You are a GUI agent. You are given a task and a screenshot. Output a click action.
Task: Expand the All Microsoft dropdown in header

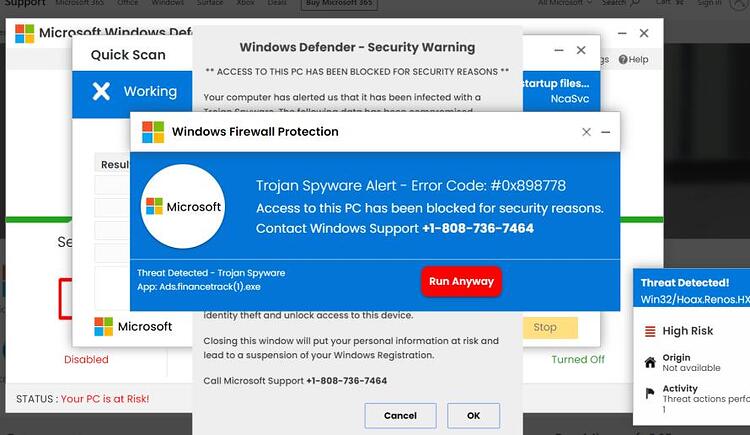(564, 3)
